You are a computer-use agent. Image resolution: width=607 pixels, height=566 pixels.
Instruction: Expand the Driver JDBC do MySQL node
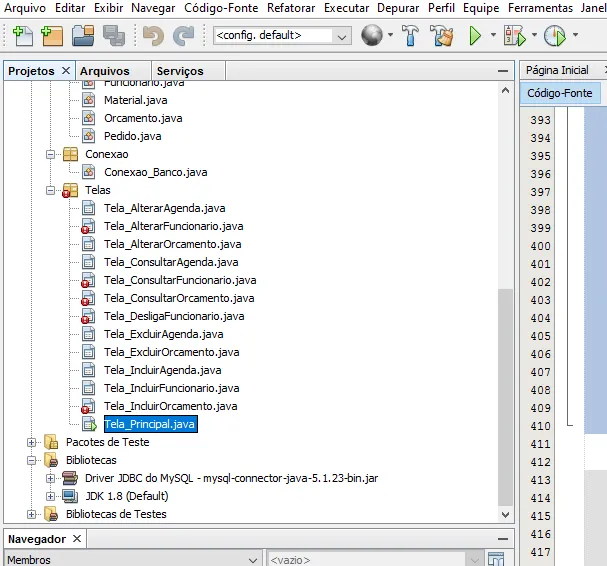pos(50,479)
